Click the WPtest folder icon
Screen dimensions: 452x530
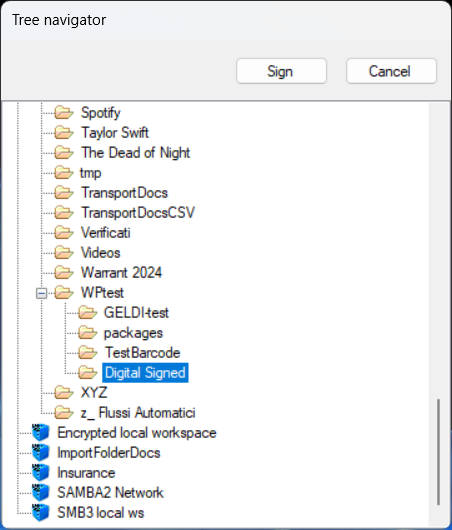click(64, 293)
